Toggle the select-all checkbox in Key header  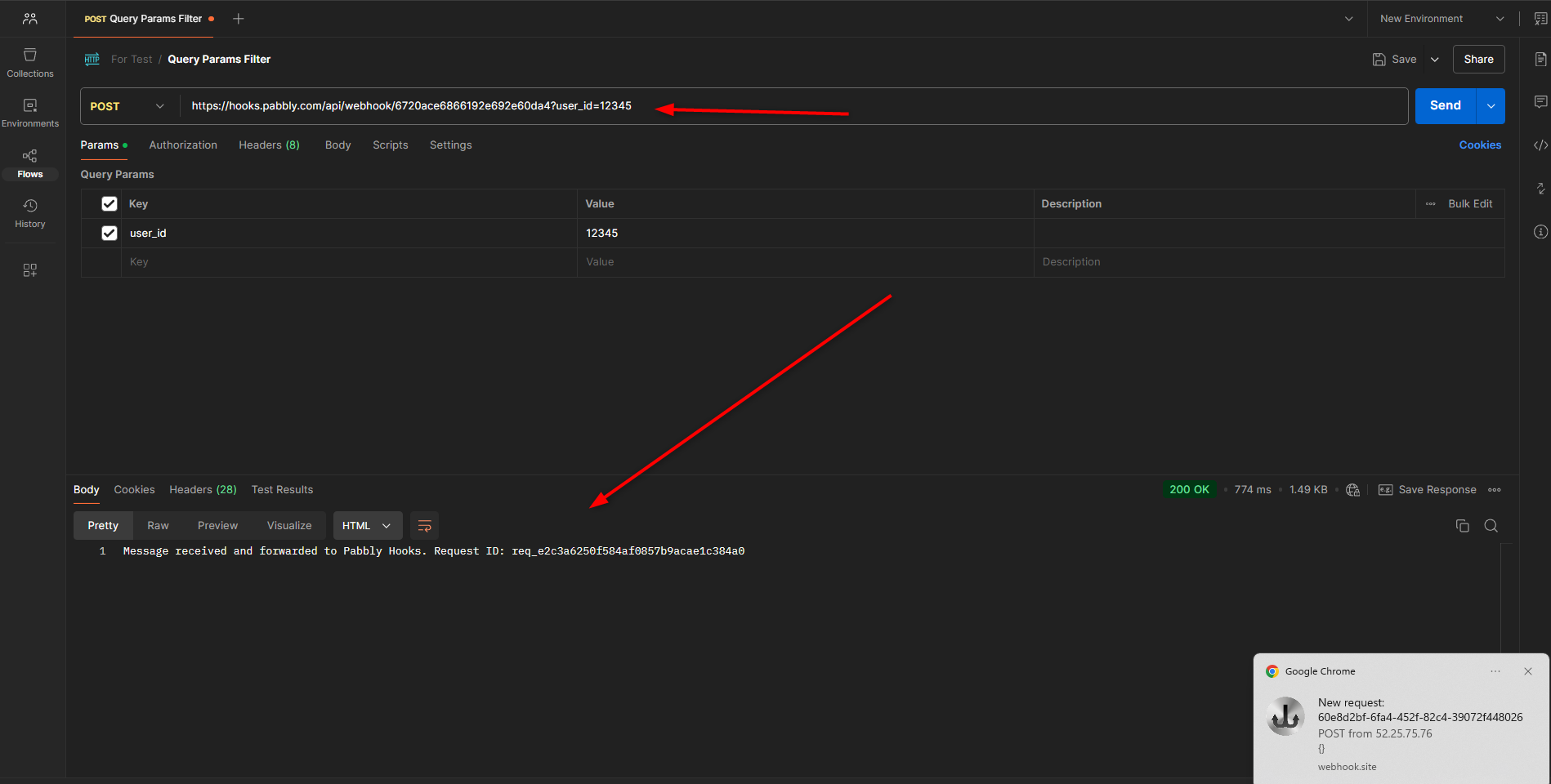pos(110,204)
